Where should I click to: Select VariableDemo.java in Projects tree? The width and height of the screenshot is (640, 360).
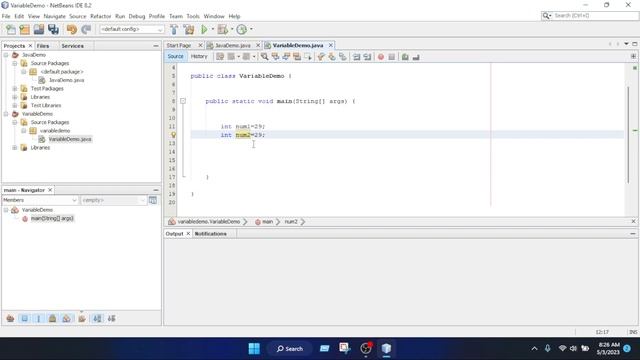pyautogui.click(x=70, y=139)
